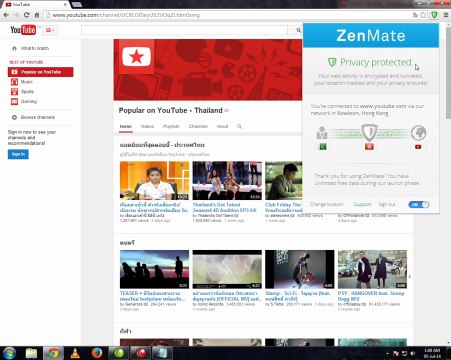This screenshot has width=451, height=360.
Task: Open the Club Friday video thumbnail
Action: 284,181
